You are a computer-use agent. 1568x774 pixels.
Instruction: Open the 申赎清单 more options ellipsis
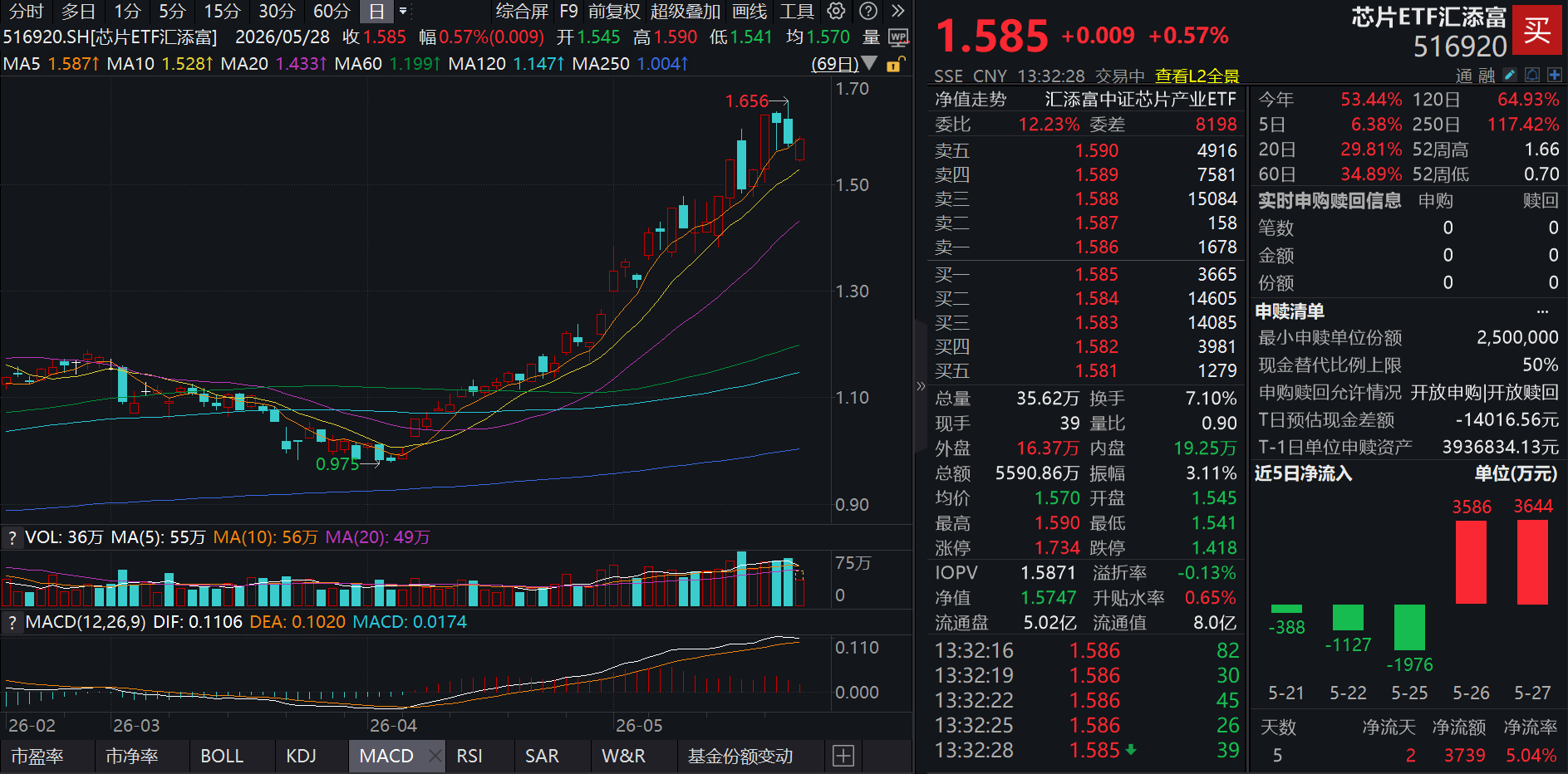point(1543,311)
